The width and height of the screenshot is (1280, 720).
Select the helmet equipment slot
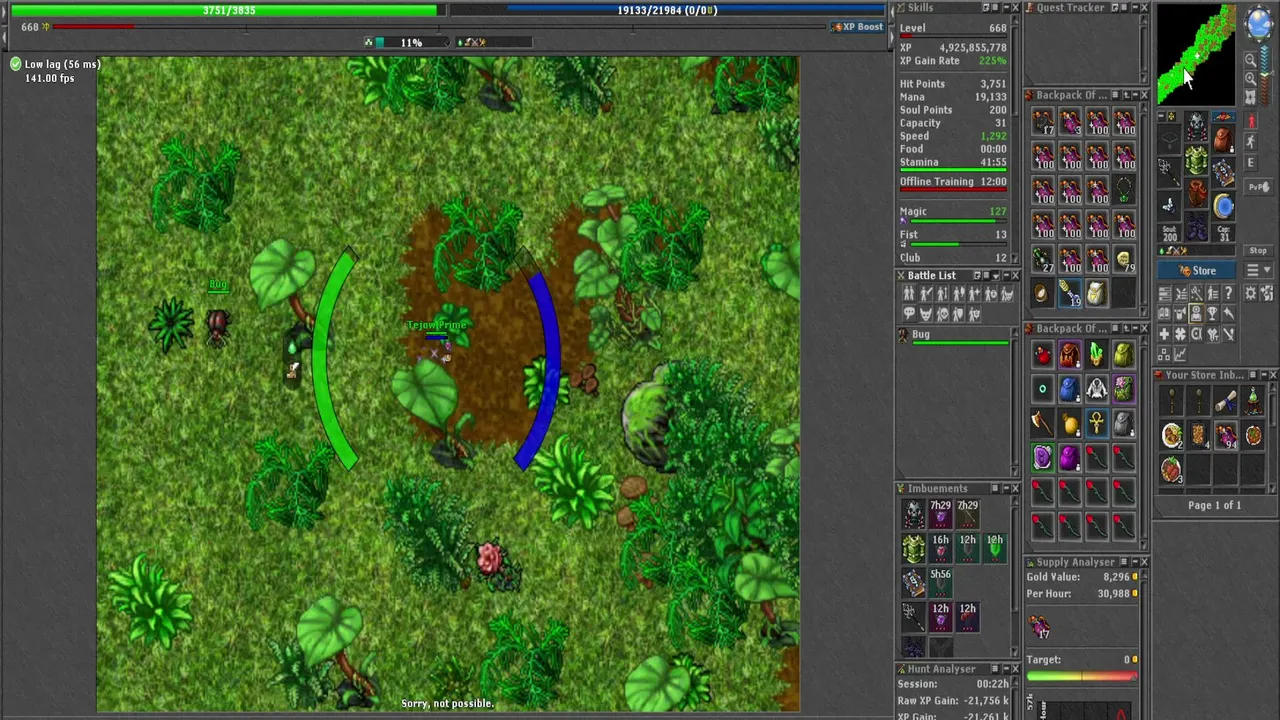coord(1196,127)
